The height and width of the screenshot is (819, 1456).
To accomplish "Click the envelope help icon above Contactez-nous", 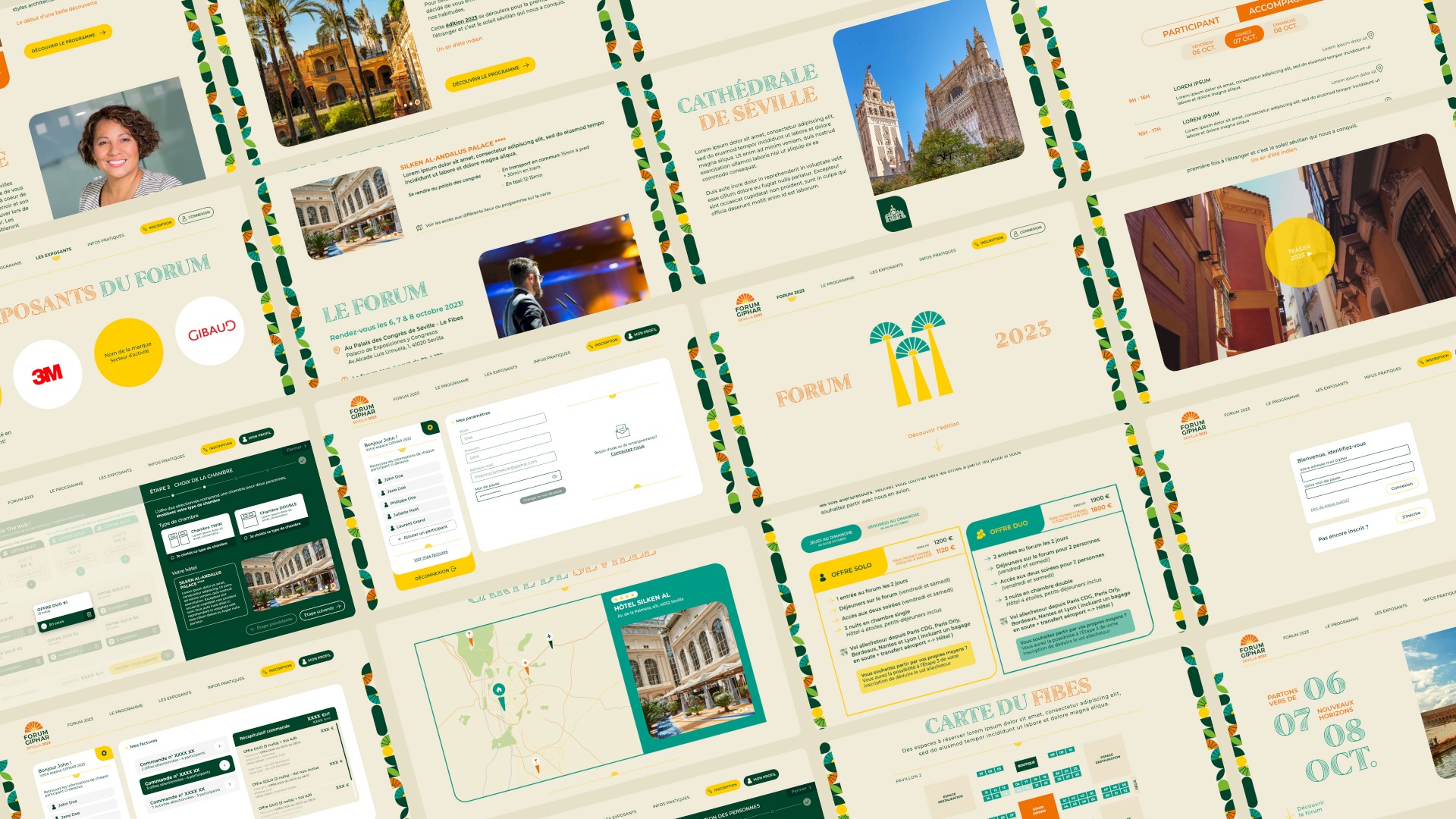I will [x=622, y=430].
